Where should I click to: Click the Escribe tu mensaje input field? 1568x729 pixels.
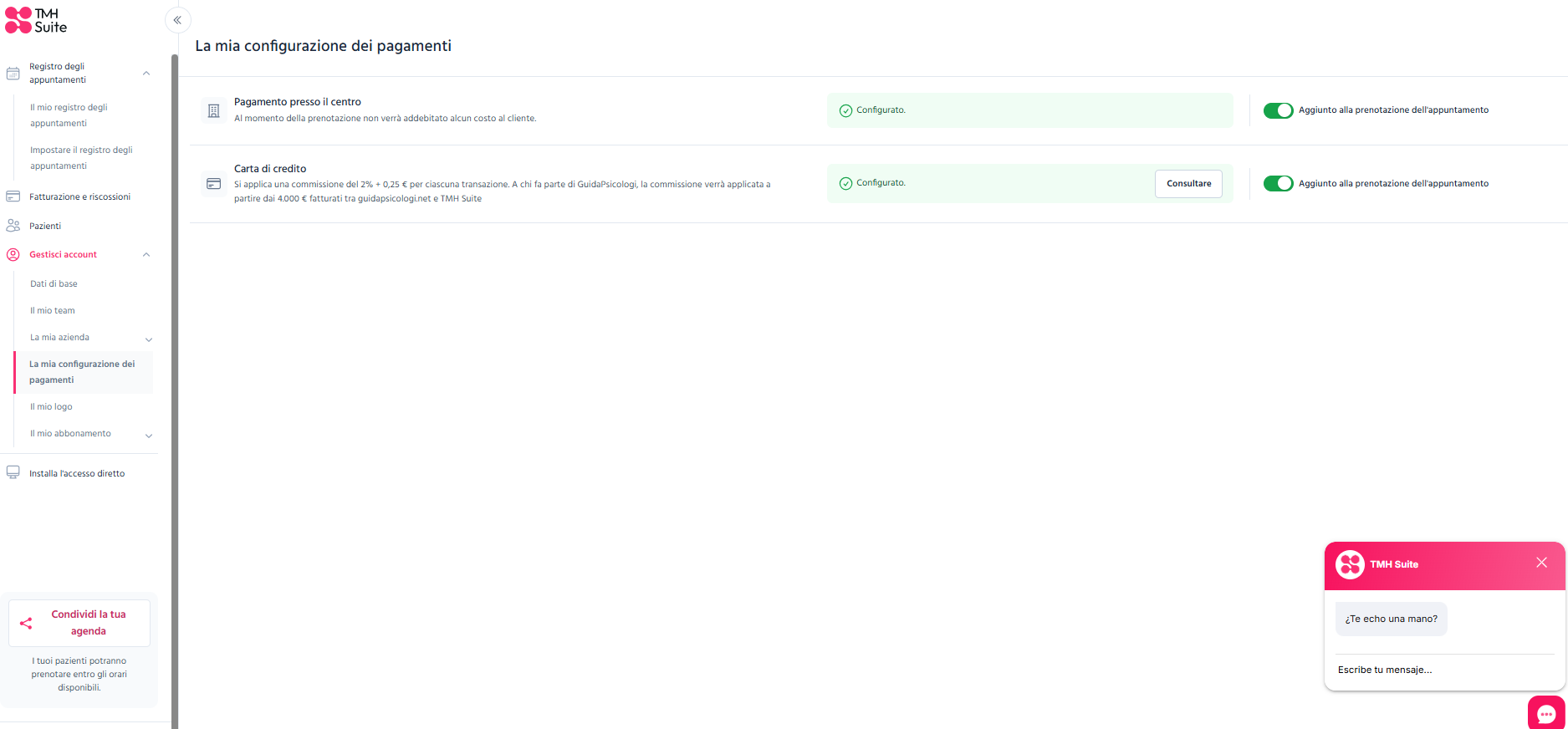pyautogui.click(x=1444, y=670)
